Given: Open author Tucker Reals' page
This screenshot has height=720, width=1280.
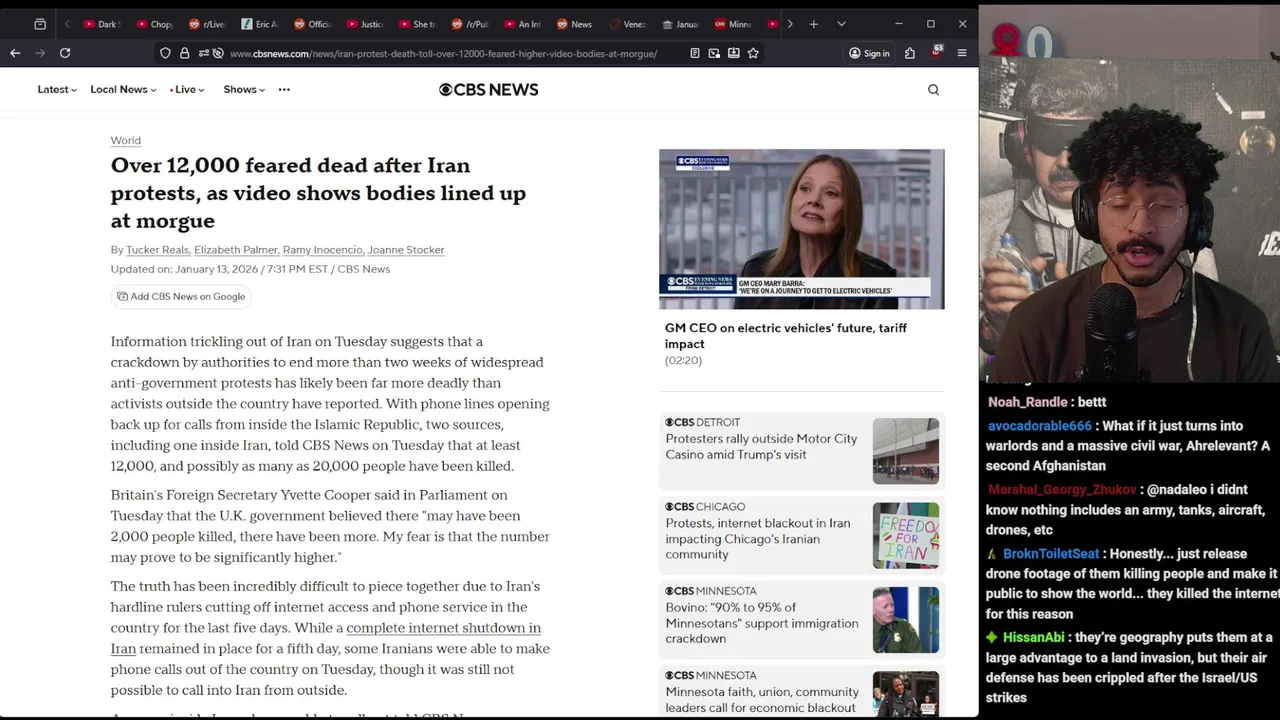Looking at the screenshot, I should click(x=157, y=250).
